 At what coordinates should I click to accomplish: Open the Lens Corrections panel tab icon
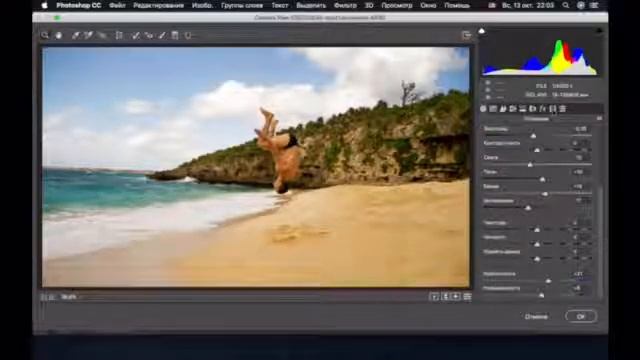pyautogui.click(x=532, y=109)
